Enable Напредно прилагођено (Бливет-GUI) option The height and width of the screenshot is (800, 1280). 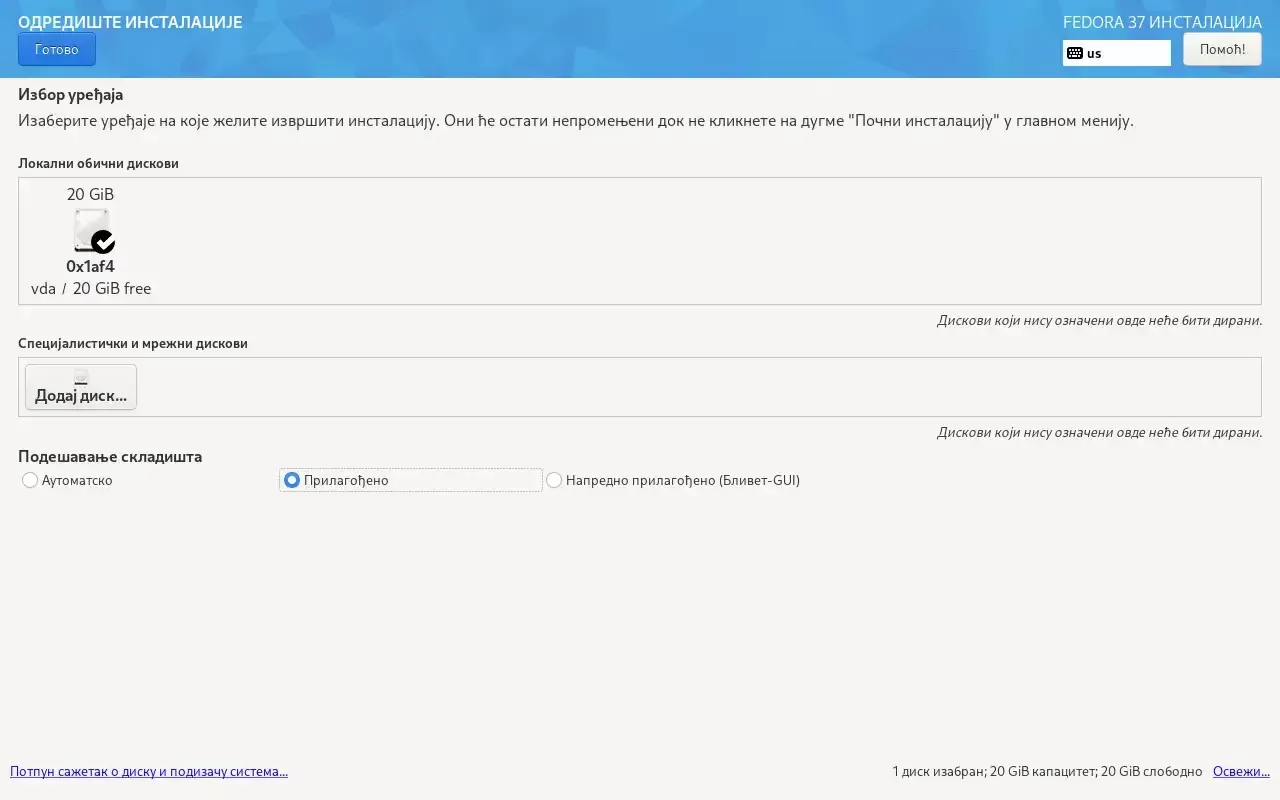(x=554, y=480)
